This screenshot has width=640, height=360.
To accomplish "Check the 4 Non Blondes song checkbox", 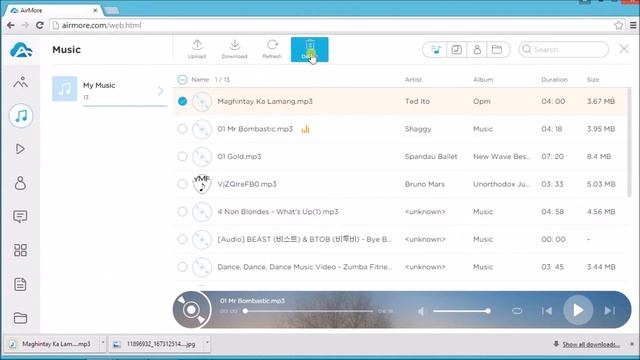I will tap(182, 212).
